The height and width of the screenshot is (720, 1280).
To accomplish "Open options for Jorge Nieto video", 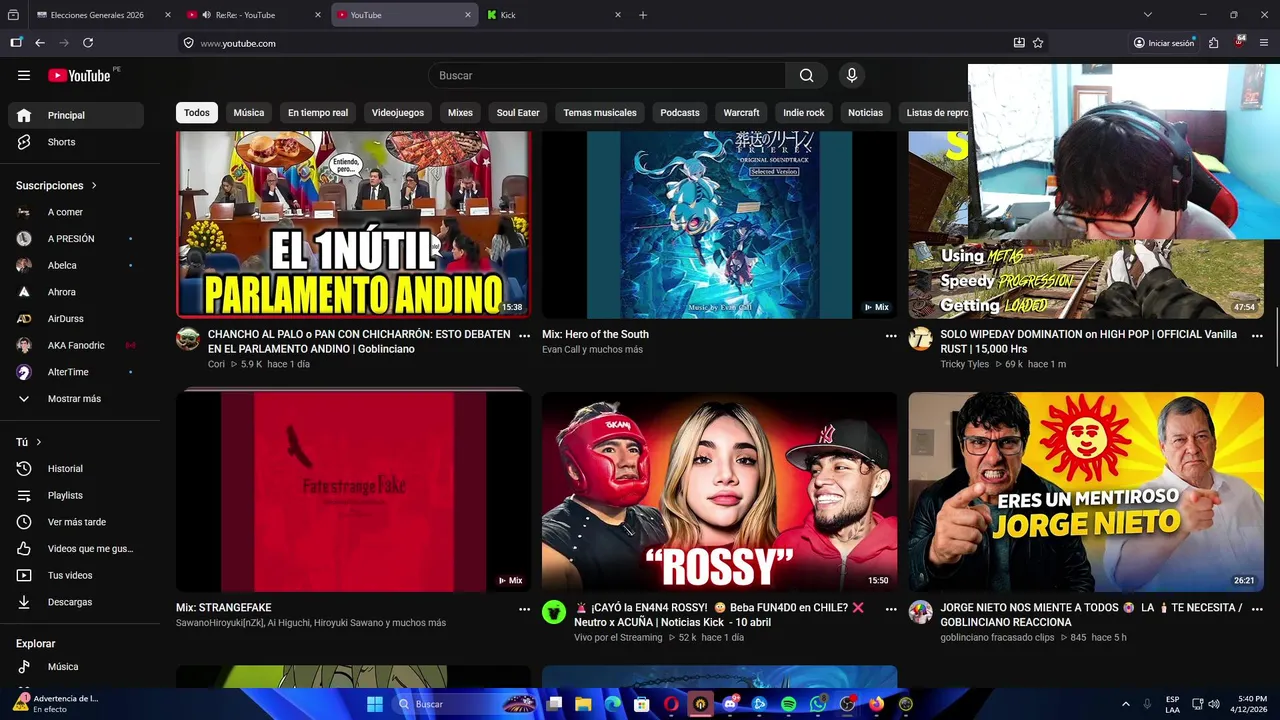I will coord(1257,609).
